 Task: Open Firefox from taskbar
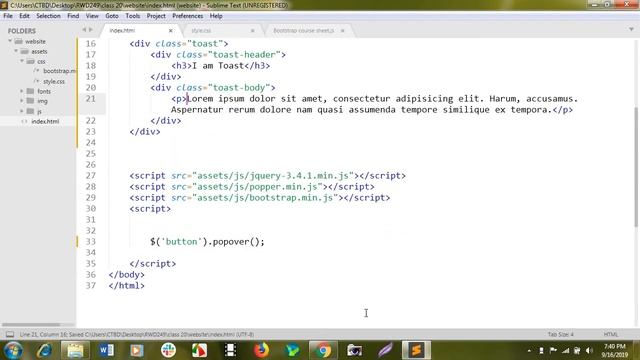[x=261, y=350]
